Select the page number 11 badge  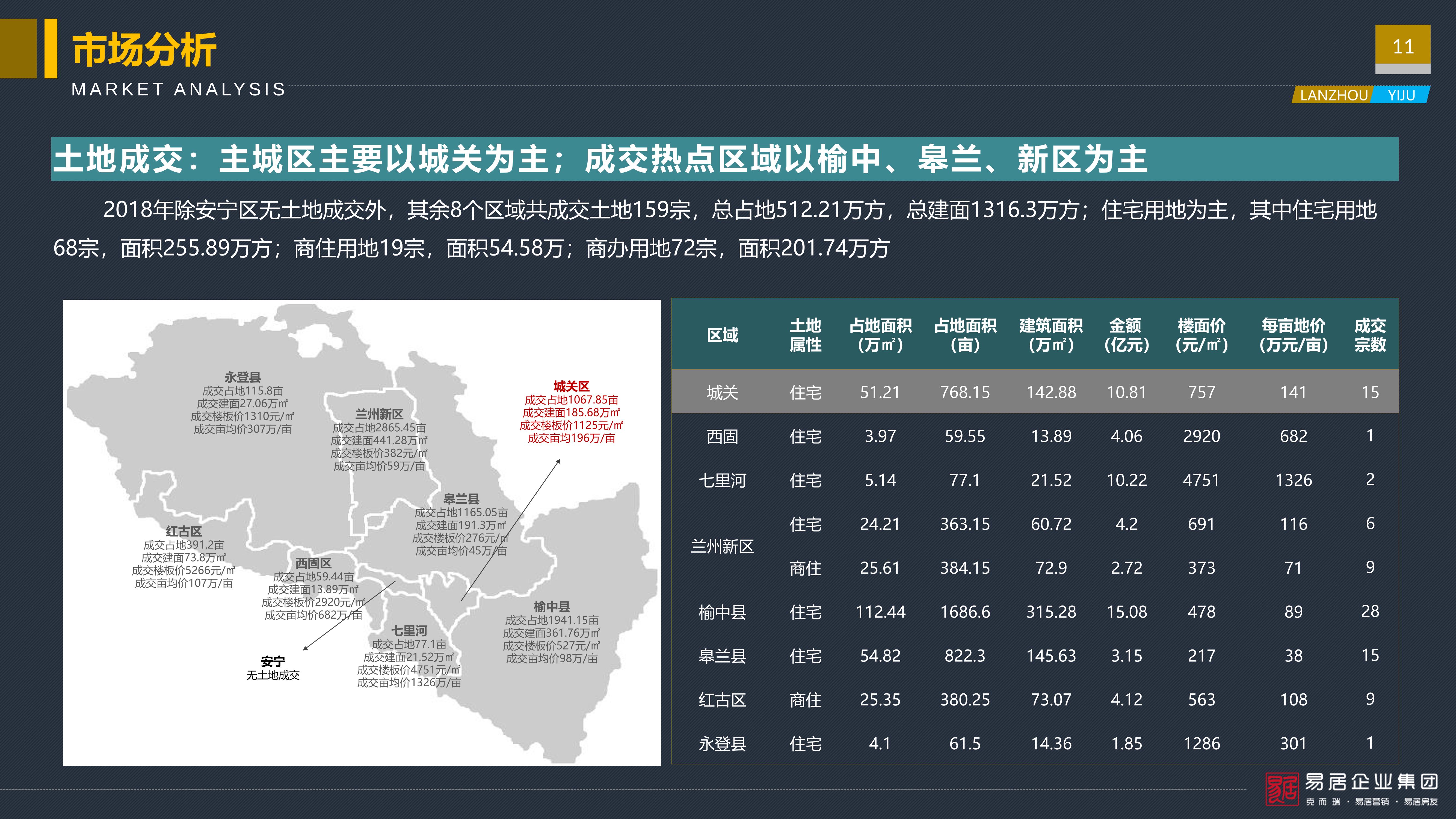[x=1403, y=46]
